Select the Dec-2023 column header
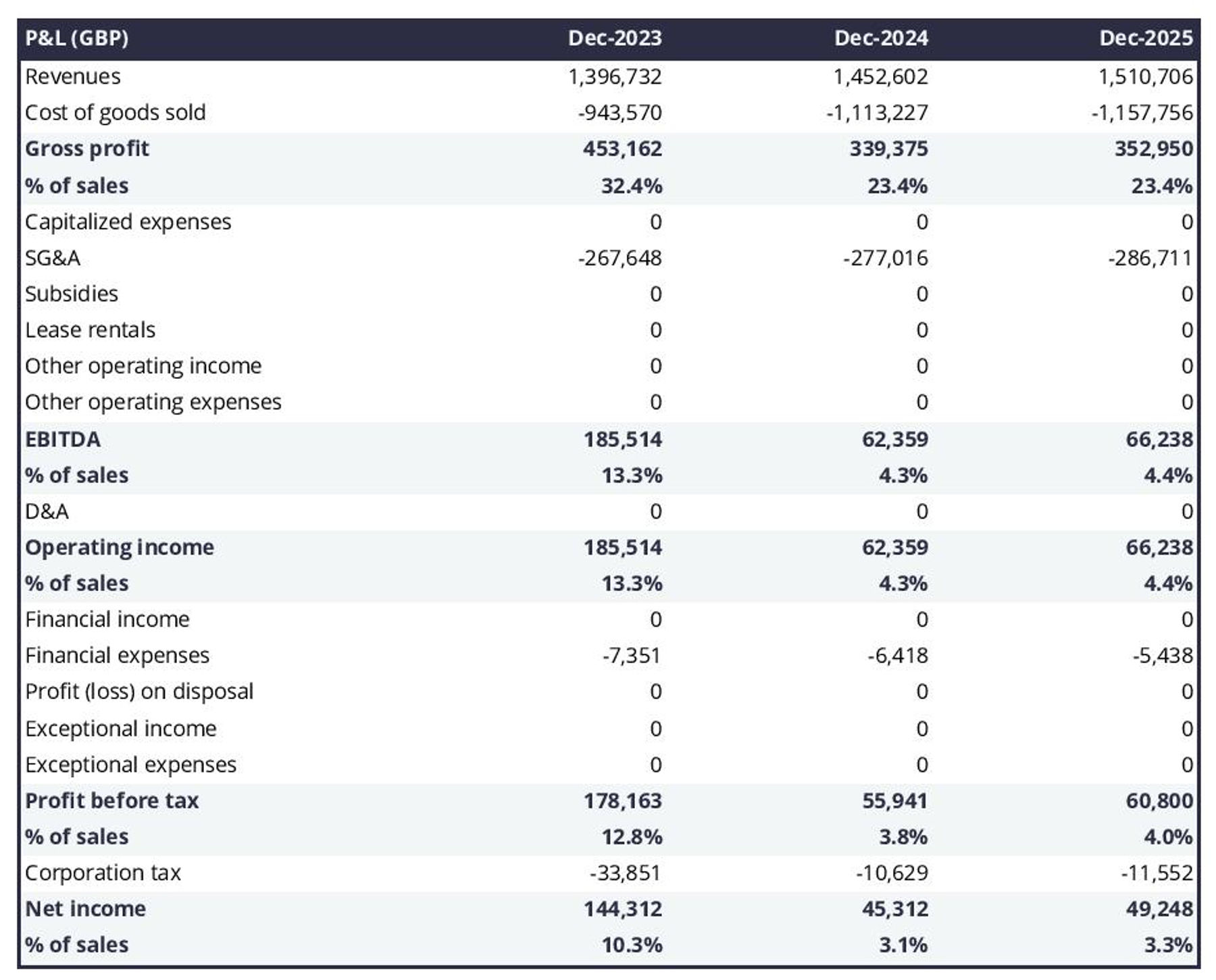This screenshot has height=980, width=1216. point(614,38)
